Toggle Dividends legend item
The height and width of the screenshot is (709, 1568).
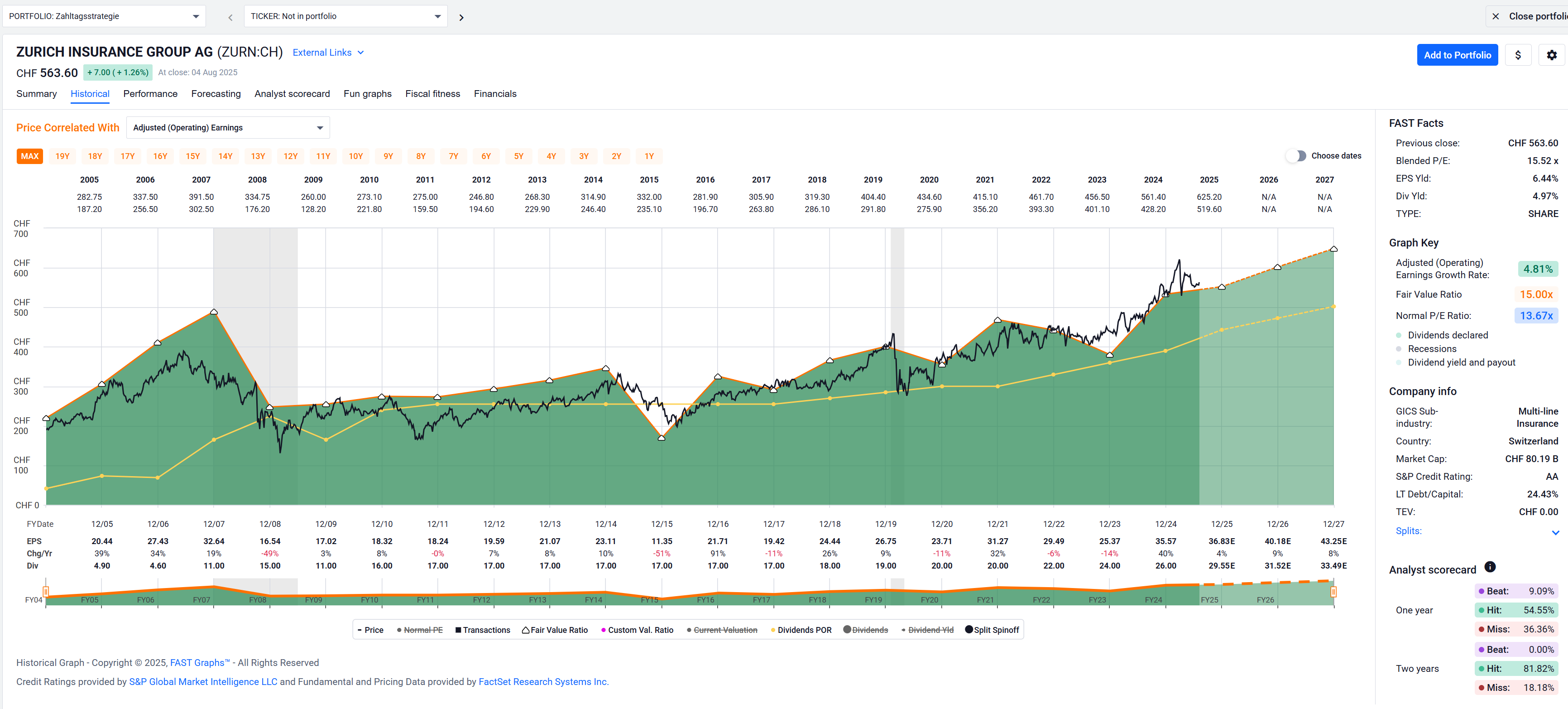tap(866, 630)
